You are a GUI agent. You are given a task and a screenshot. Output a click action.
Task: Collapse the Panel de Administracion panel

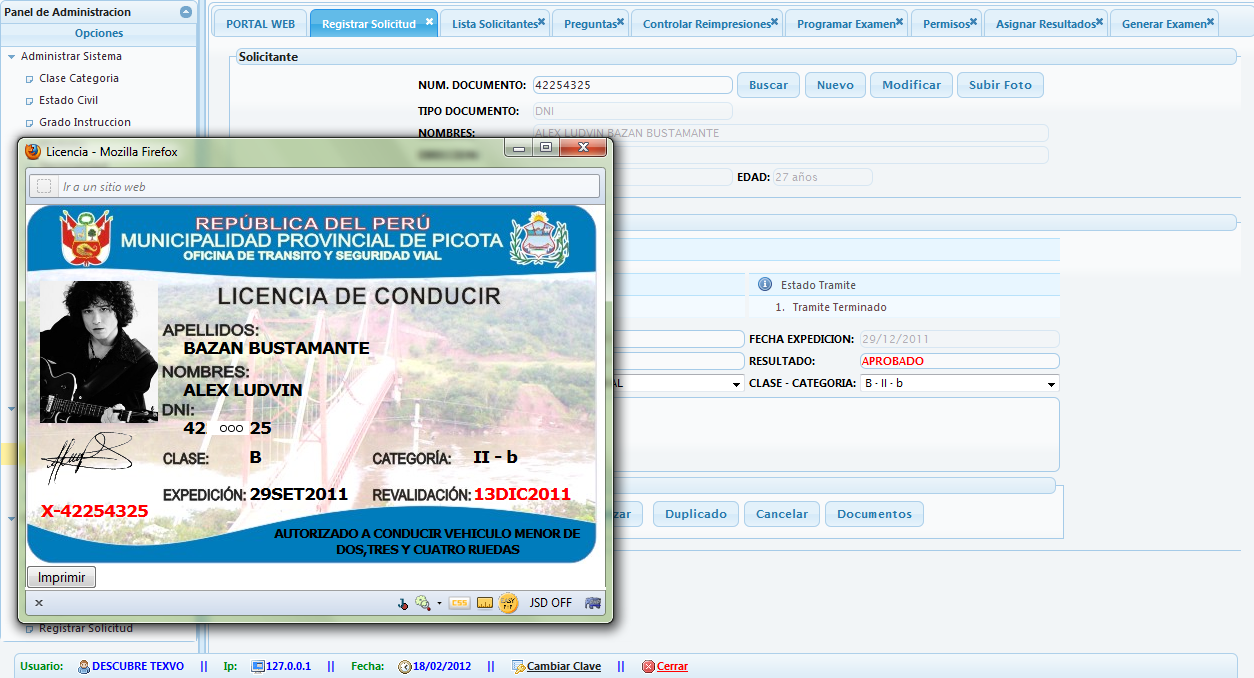186,12
